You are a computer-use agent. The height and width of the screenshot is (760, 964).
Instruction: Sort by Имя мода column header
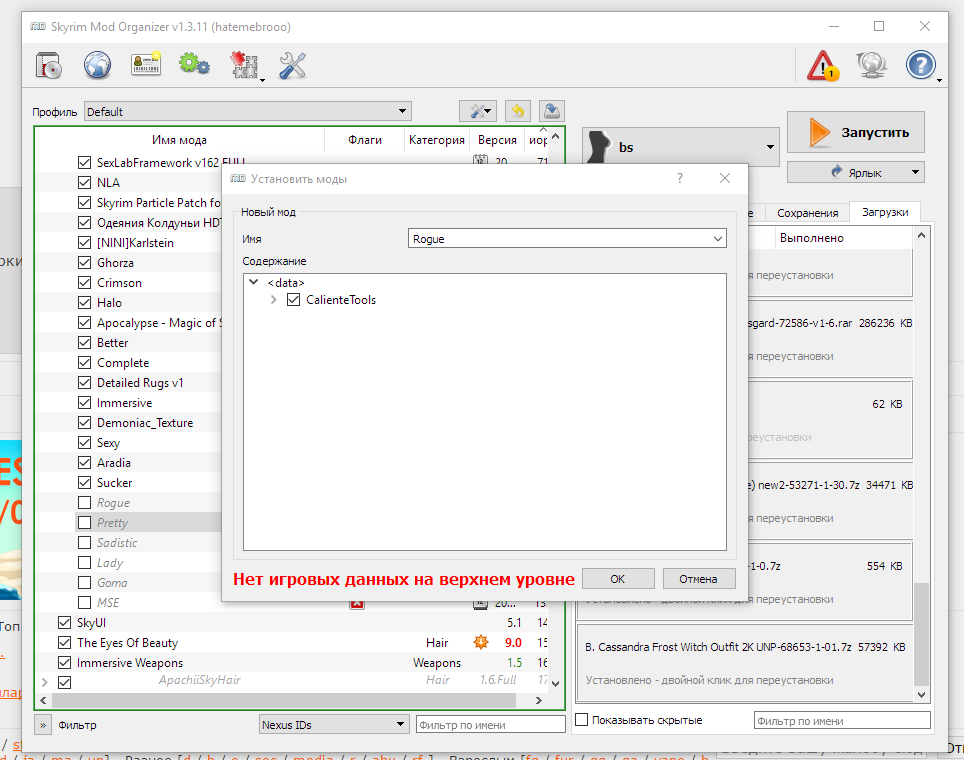pos(180,140)
